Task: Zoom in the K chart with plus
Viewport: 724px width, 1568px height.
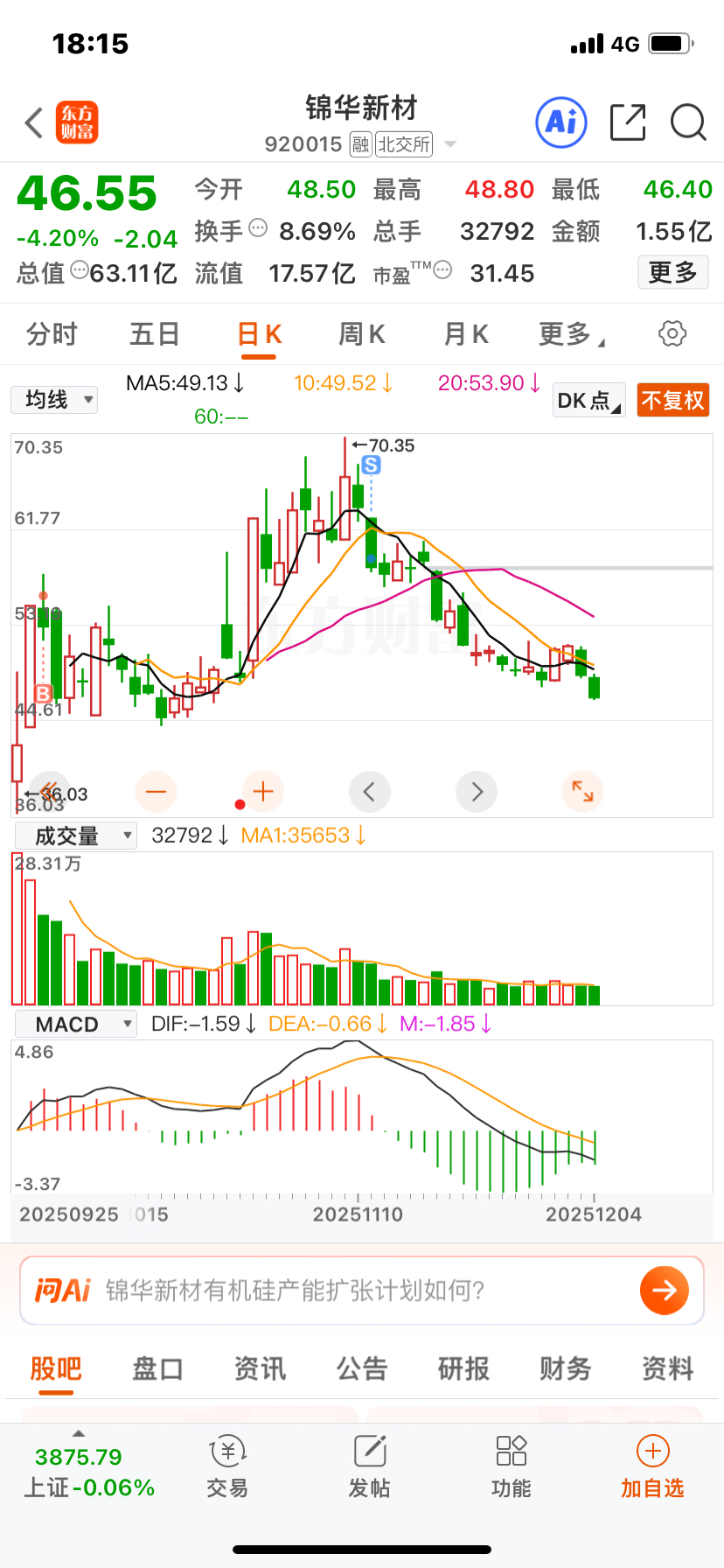Action: pyautogui.click(x=262, y=792)
